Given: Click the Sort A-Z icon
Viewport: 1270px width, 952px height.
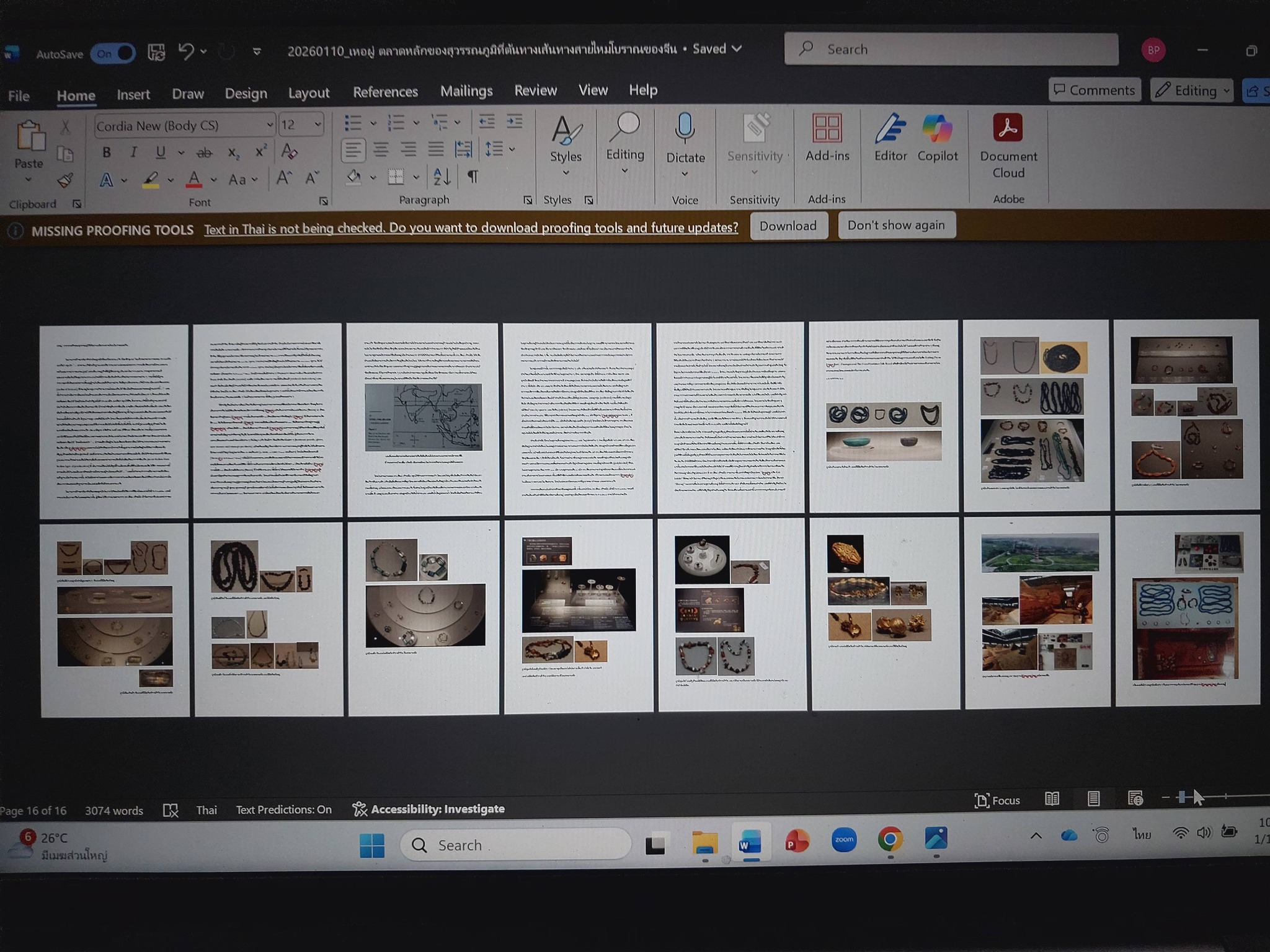Looking at the screenshot, I should [x=442, y=177].
